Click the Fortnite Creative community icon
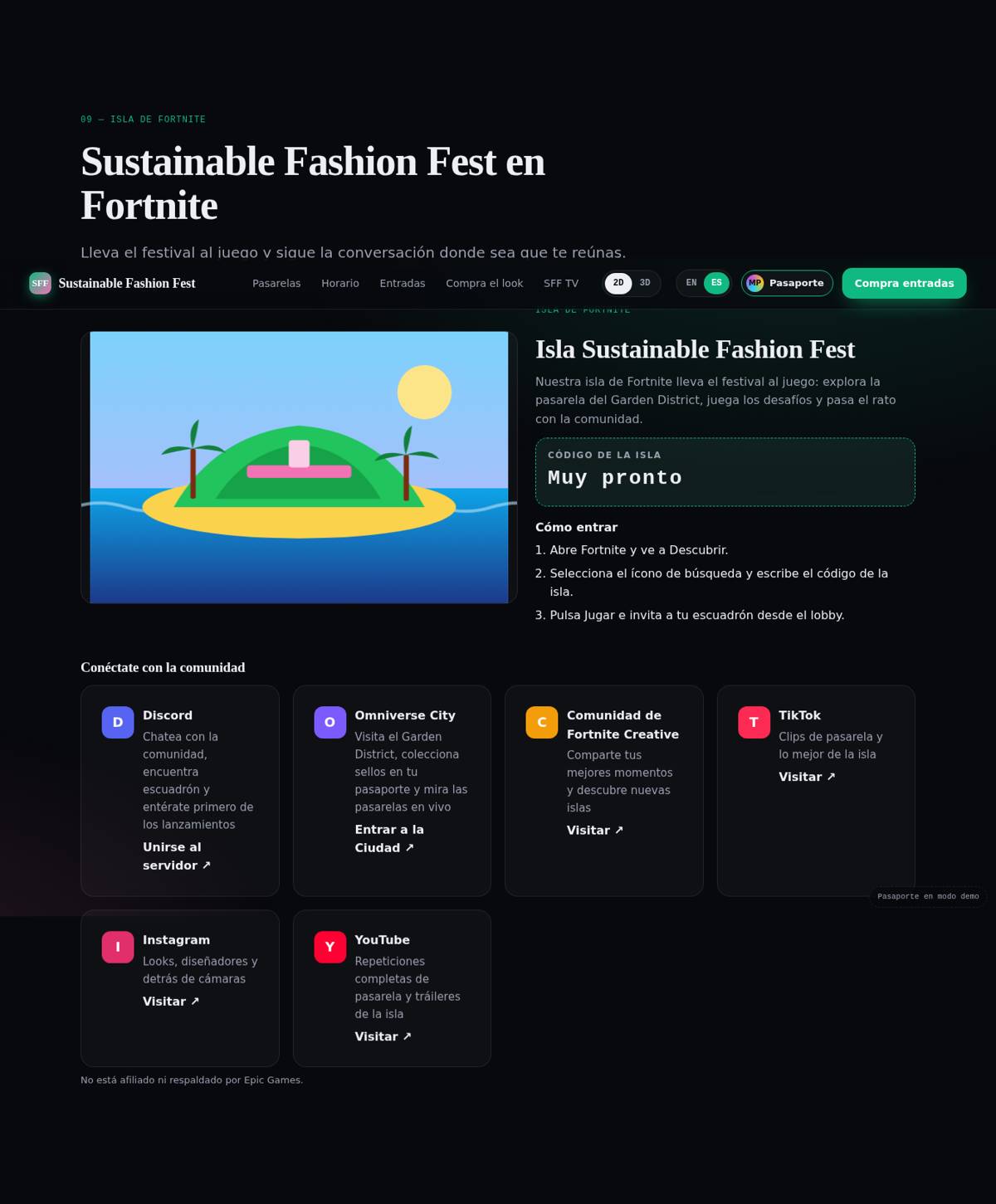This screenshot has height=1204, width=996. pyautogui.click(x=542, y=723)
